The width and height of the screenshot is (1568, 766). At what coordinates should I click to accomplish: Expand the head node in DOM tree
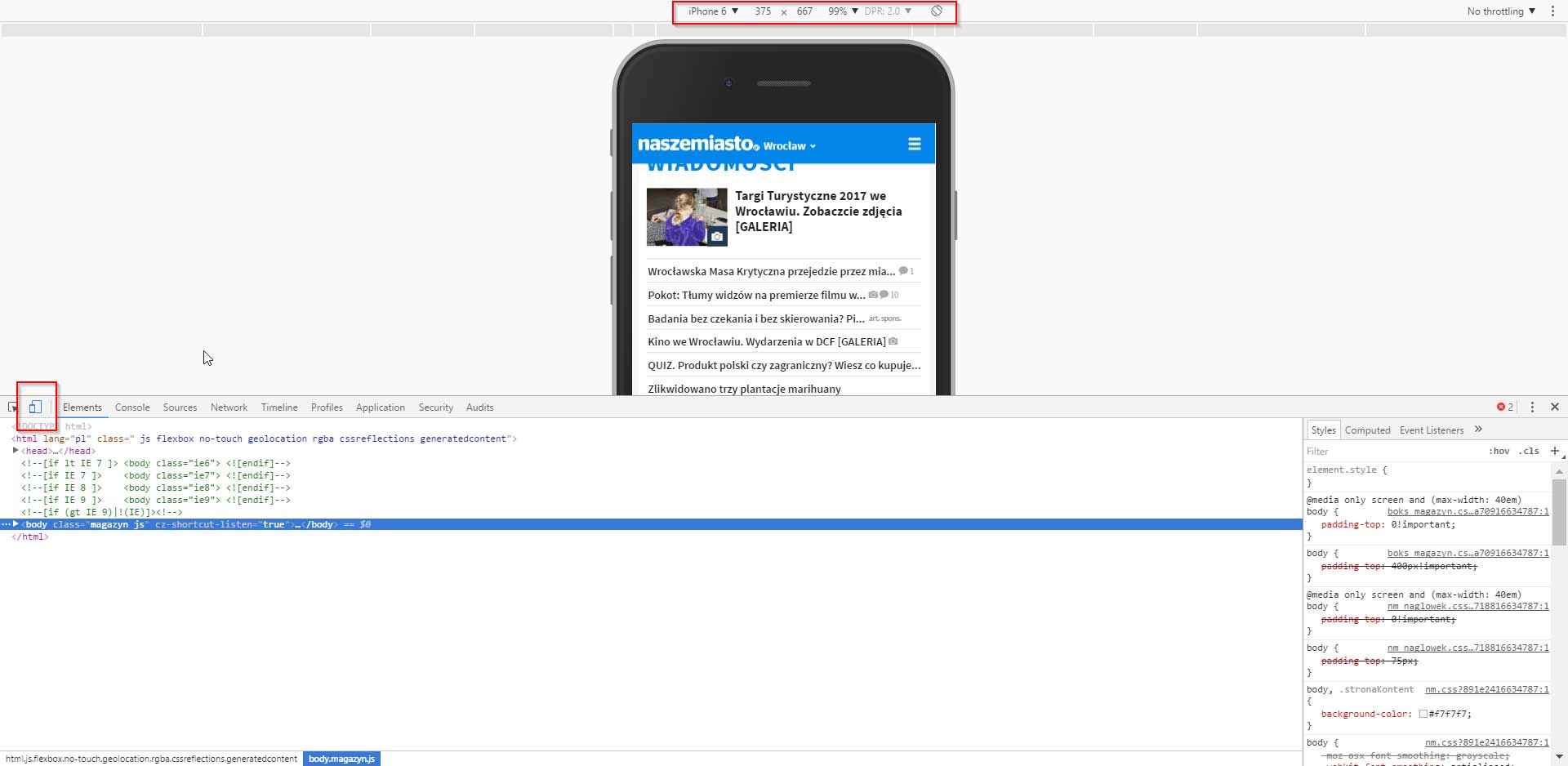(x=16, y=451)
